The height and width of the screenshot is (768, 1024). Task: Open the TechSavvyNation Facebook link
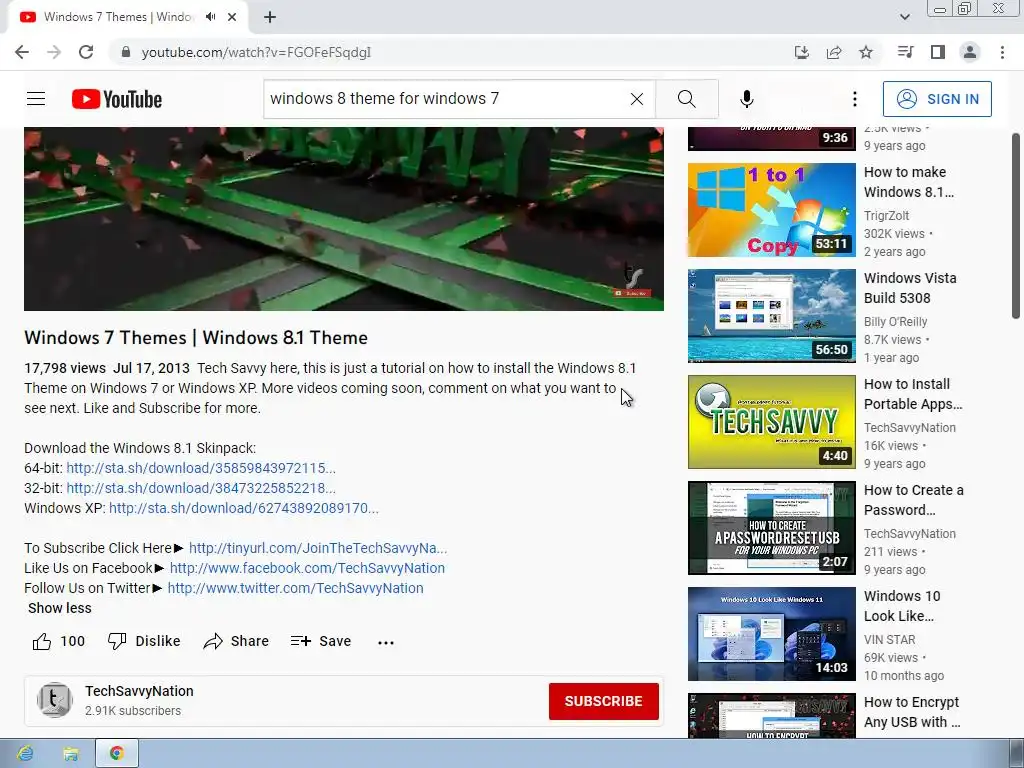point(307,568)
